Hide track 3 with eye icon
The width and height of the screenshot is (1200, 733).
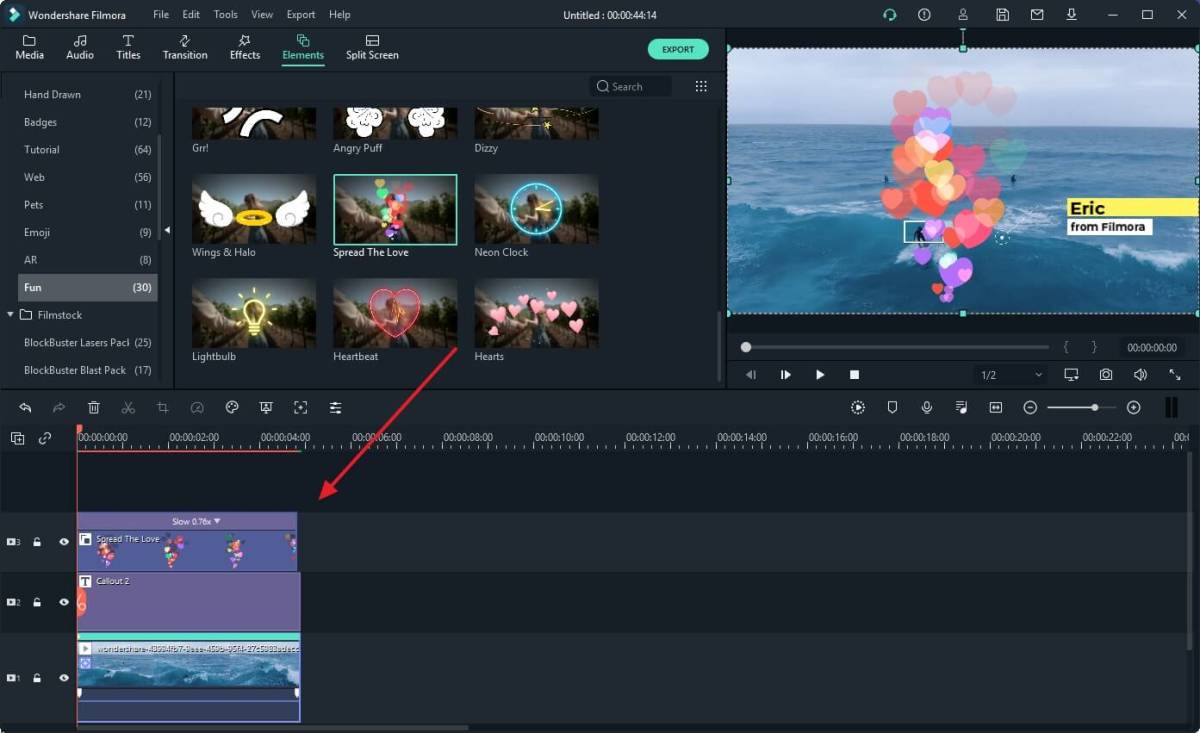point(64,542)
